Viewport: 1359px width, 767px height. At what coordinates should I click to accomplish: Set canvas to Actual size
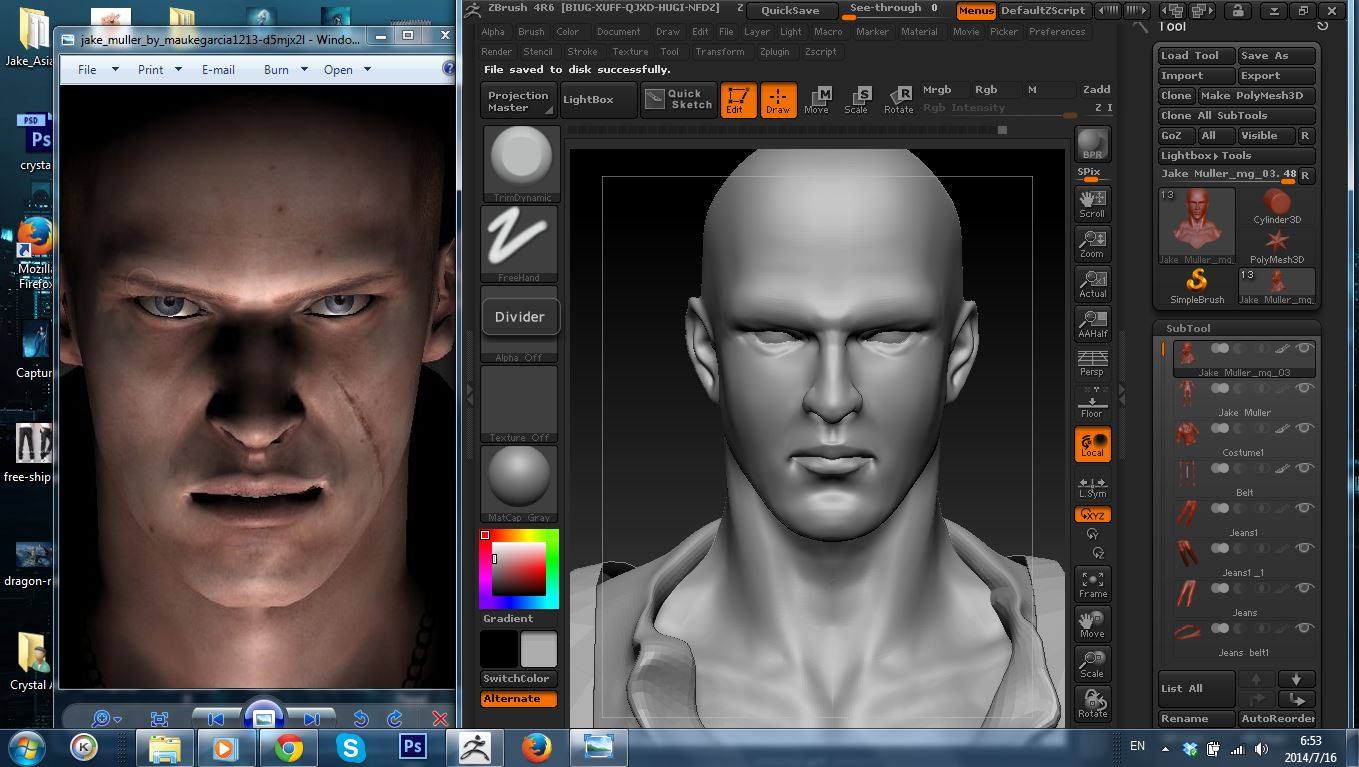[x=1092, y=283]
